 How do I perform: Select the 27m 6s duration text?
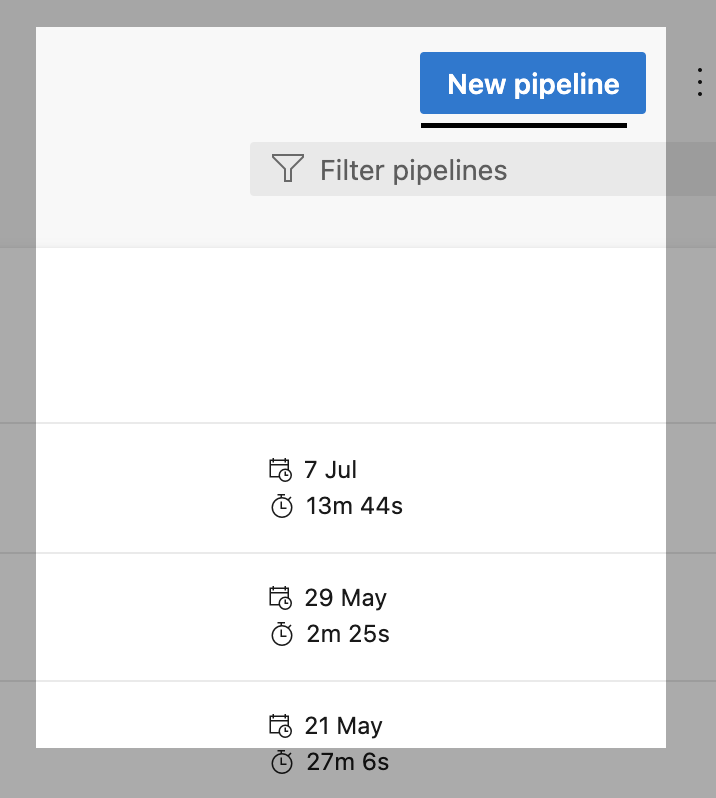(x=347, y=763)
